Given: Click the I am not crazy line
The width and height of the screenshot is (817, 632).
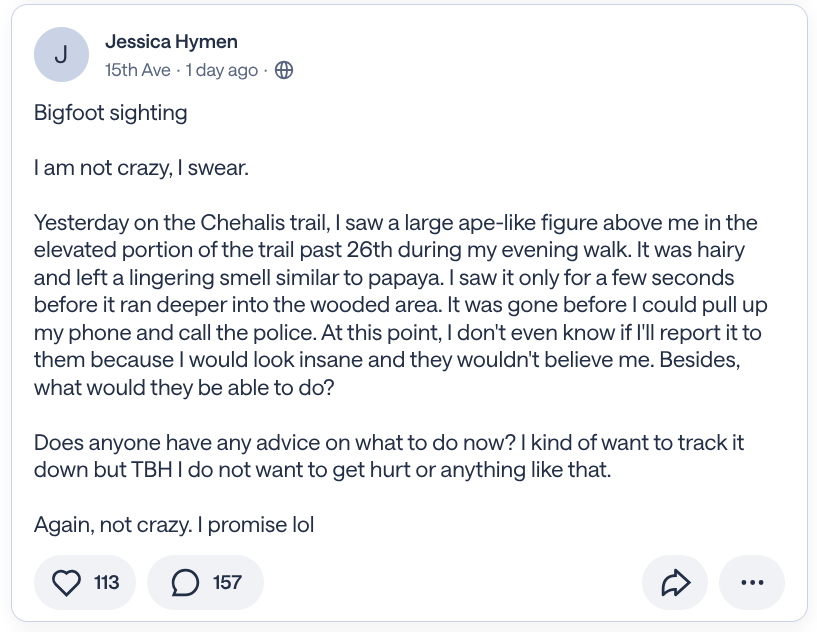Looking at the screenshot, I should point(141,168).
